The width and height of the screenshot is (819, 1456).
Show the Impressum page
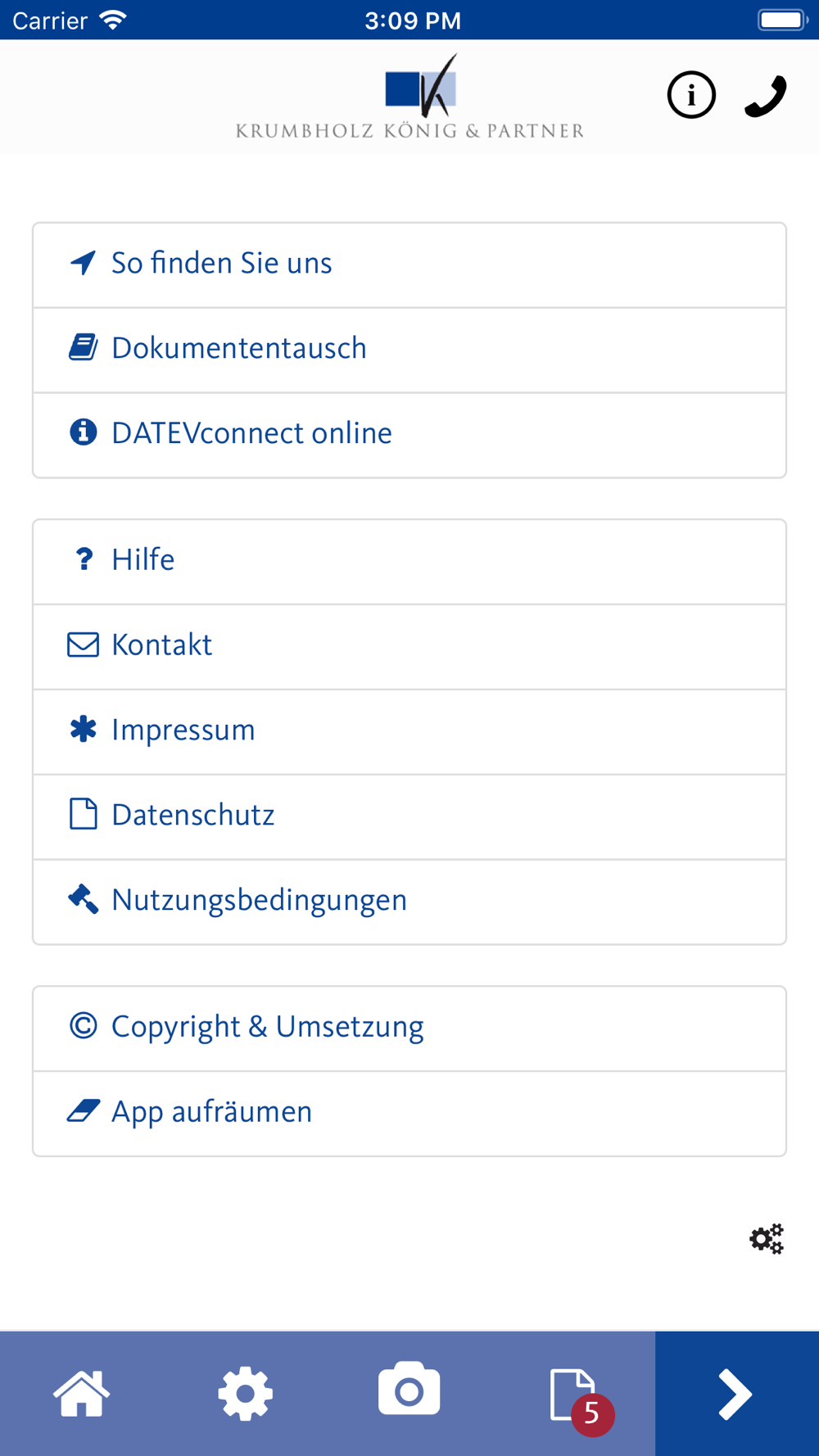click(x=409, y=731)
